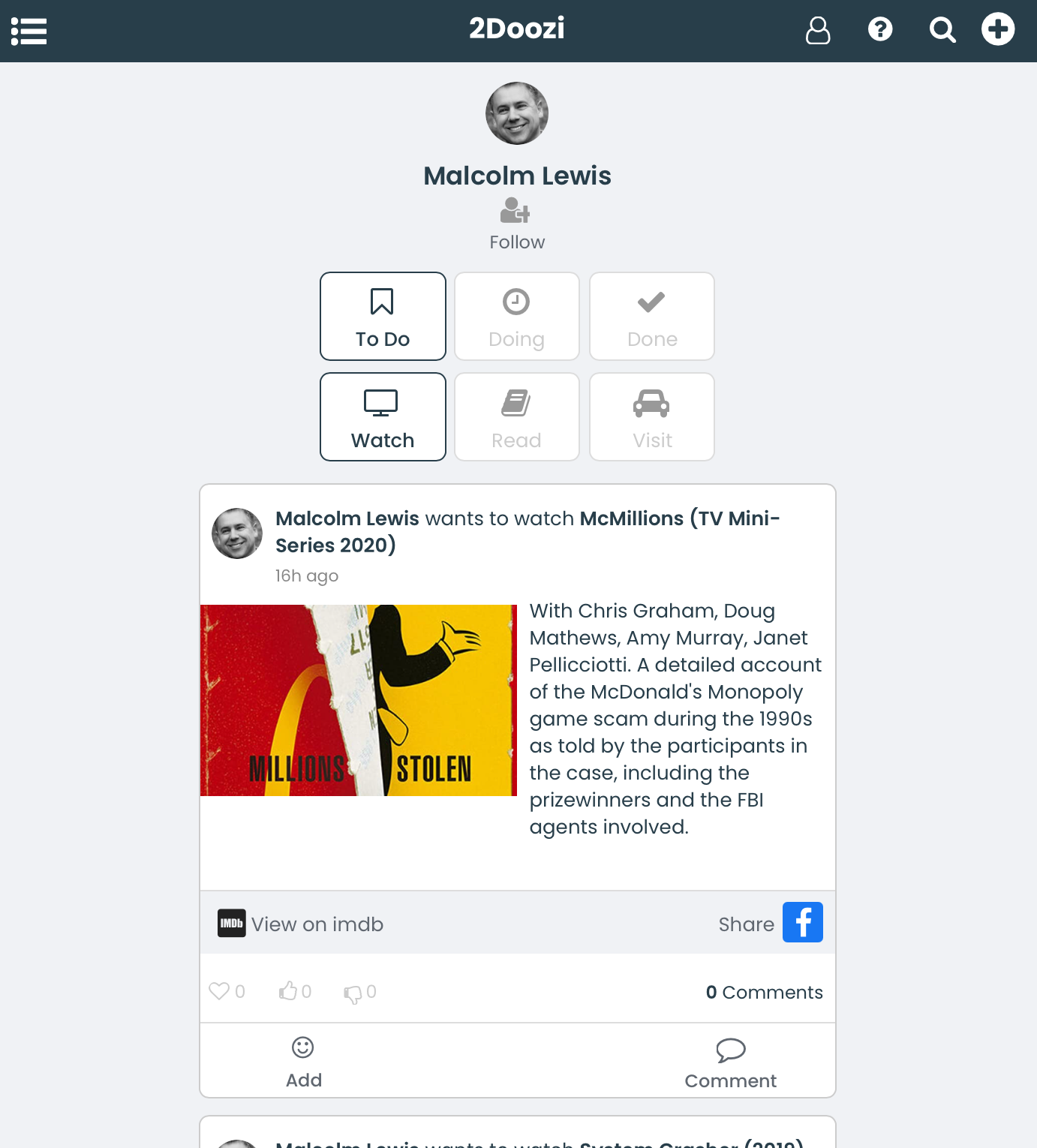Screen dimensions: 1037x1148
Task: Share post on Facebook
Action: point(803,922)
